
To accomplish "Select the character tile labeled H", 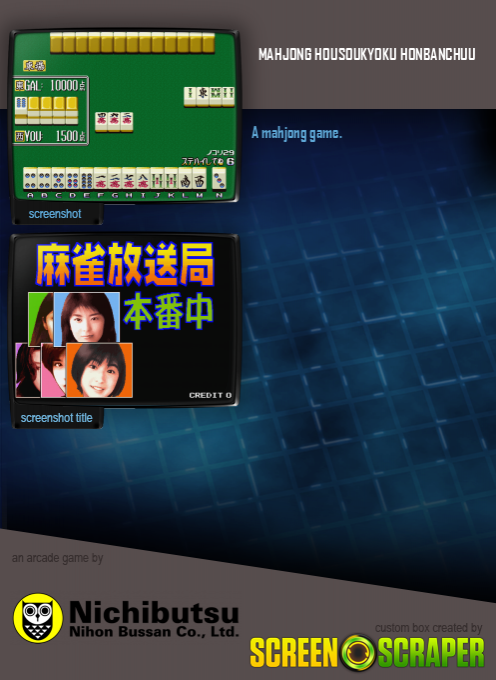I will coord(129,178).
